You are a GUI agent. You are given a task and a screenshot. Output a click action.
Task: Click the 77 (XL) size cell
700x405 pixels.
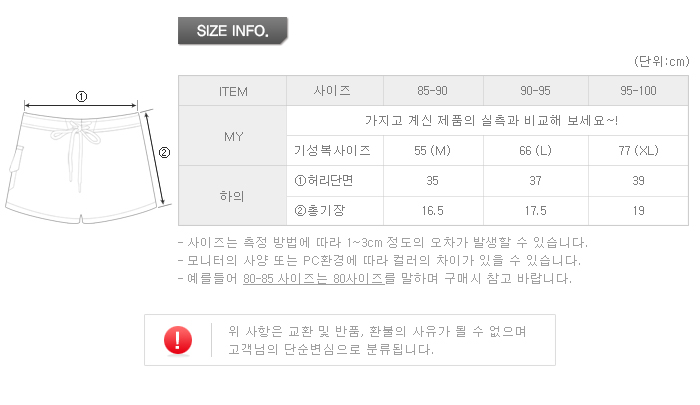[x=638, y=151]
